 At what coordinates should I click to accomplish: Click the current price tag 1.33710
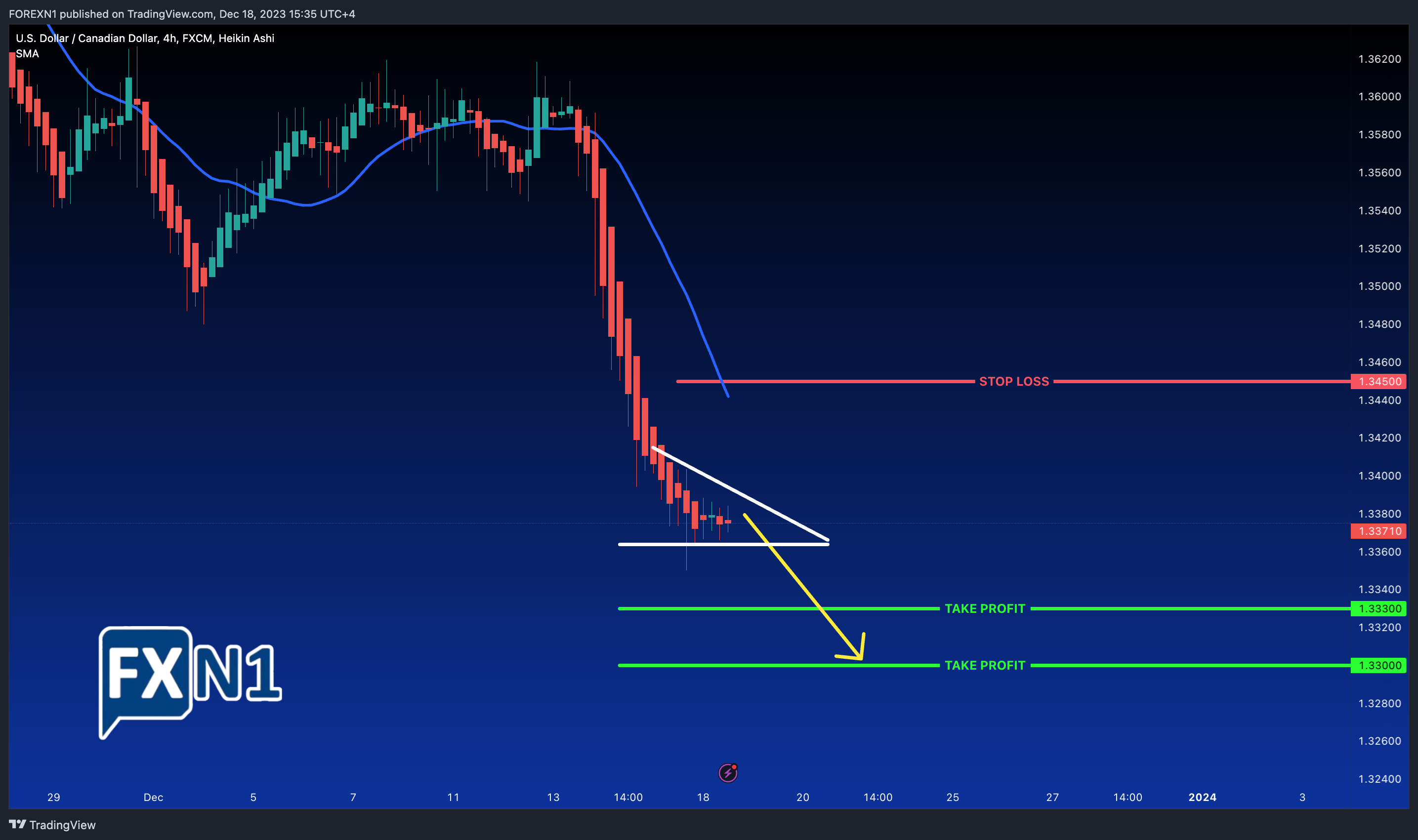(1378, 531)
